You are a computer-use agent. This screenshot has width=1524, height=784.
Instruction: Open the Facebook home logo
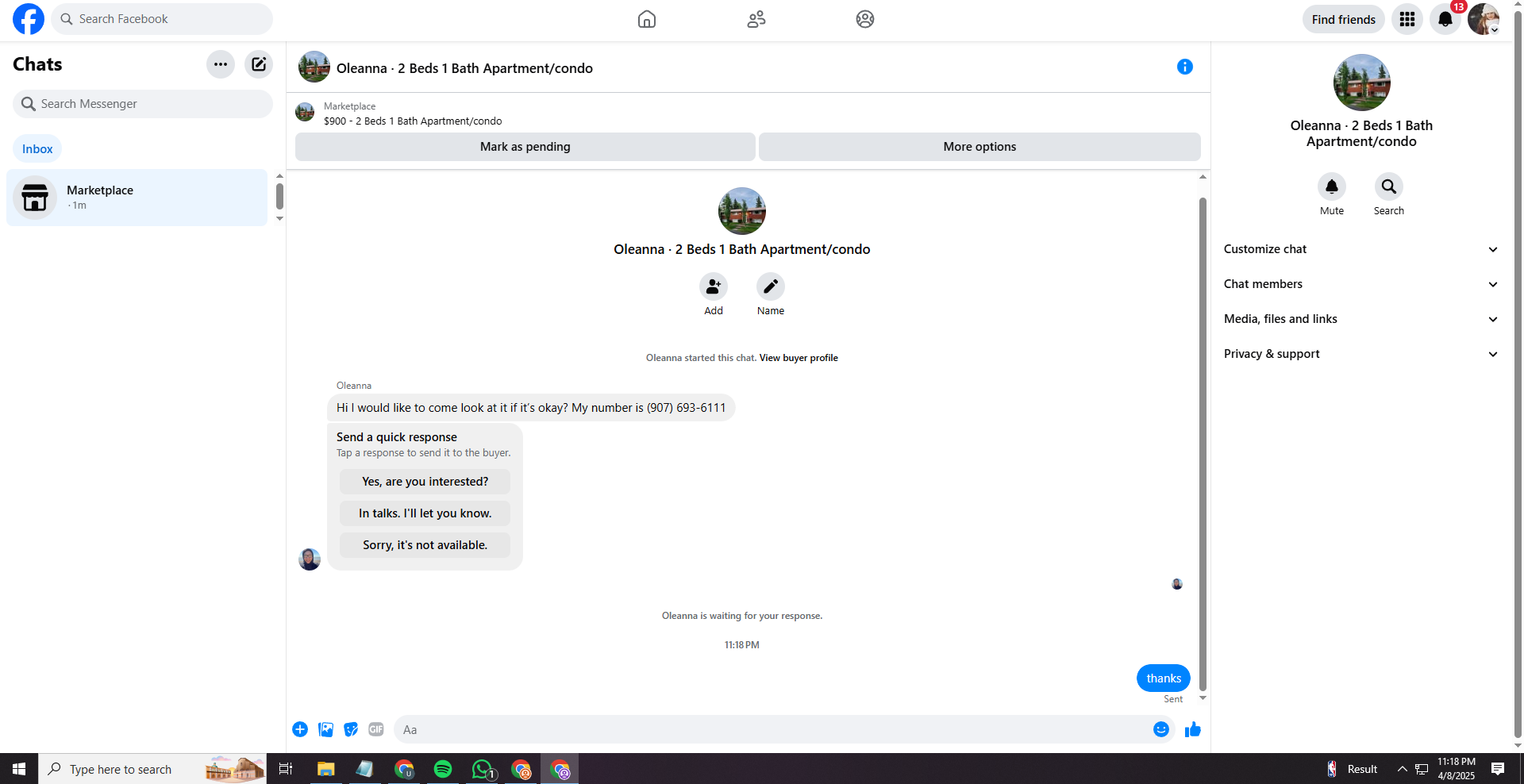(x=29, y=19)
